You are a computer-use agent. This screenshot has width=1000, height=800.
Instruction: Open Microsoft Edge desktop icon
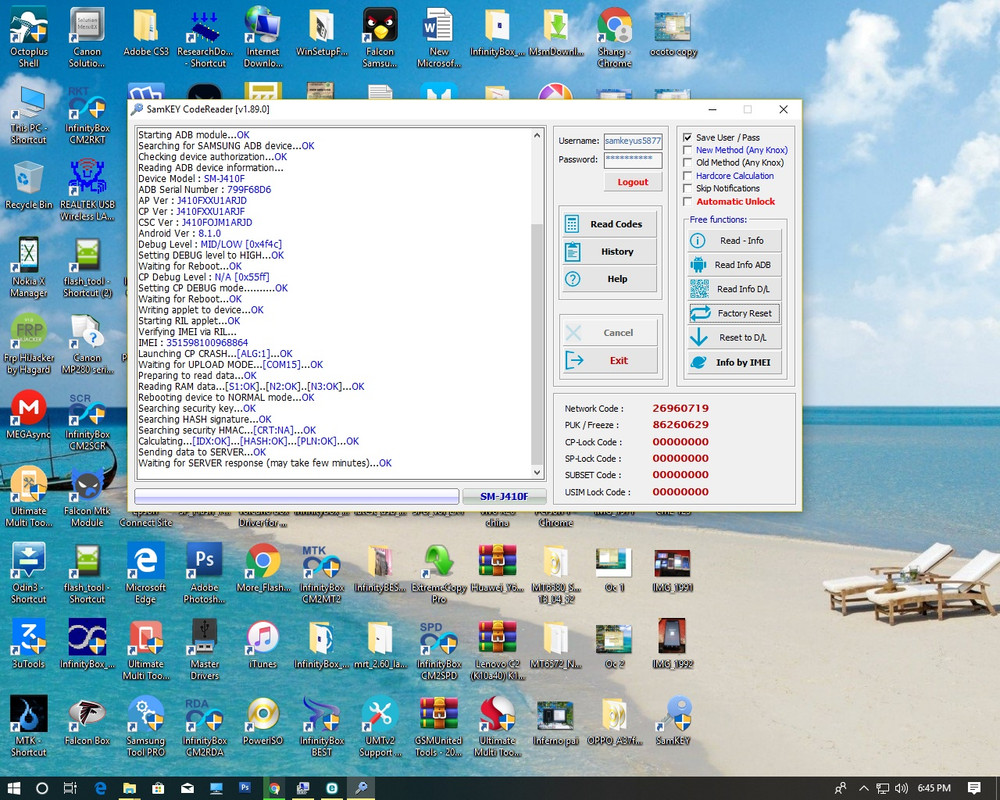[x=146, y=574]
